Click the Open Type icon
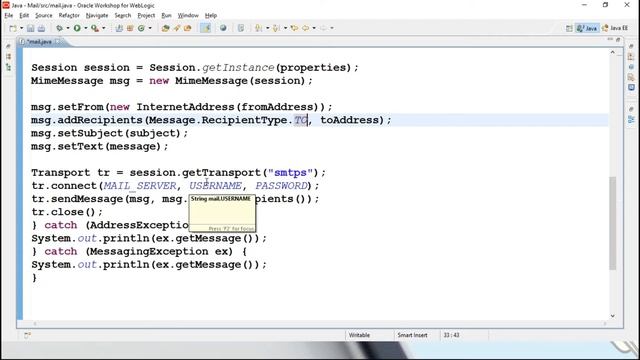This screenshot has height=360, width=640. point(165,28)
